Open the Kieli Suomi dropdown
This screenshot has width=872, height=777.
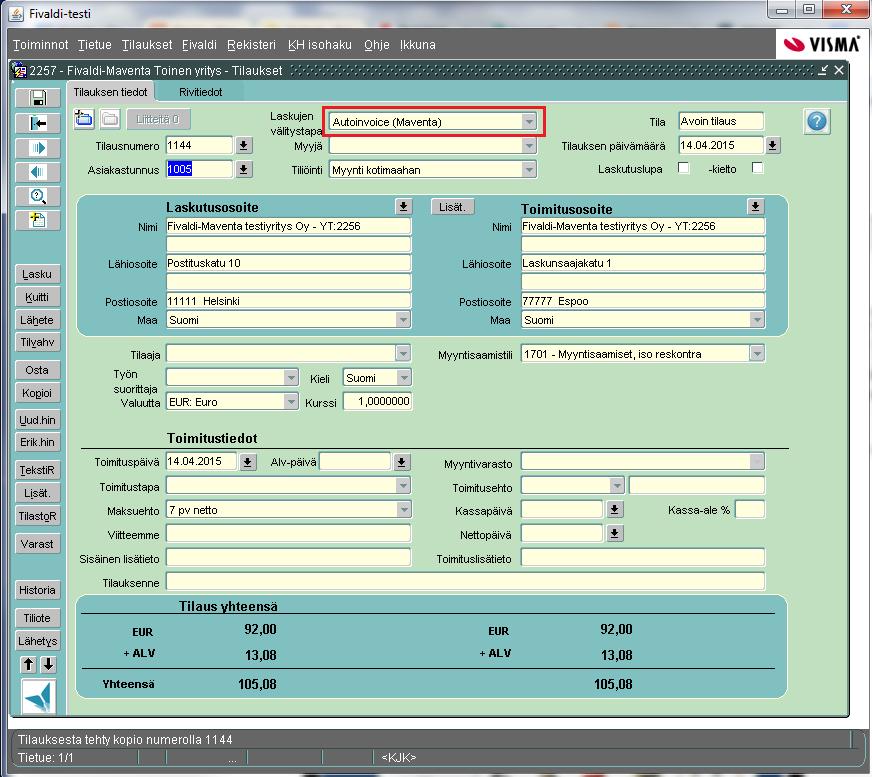(x=404, y=378)
